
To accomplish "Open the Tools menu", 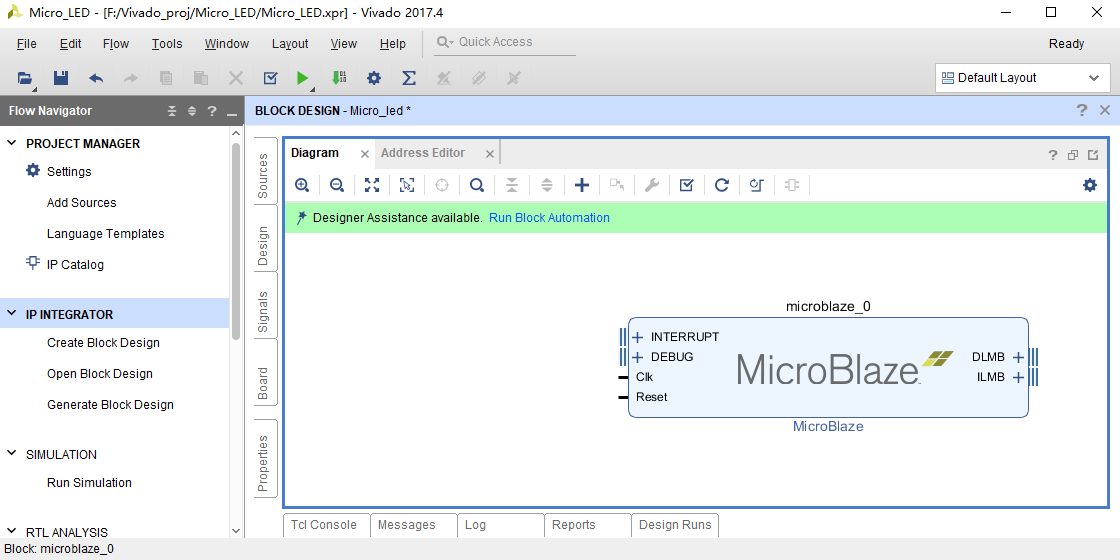I will [x=167, y=44].
